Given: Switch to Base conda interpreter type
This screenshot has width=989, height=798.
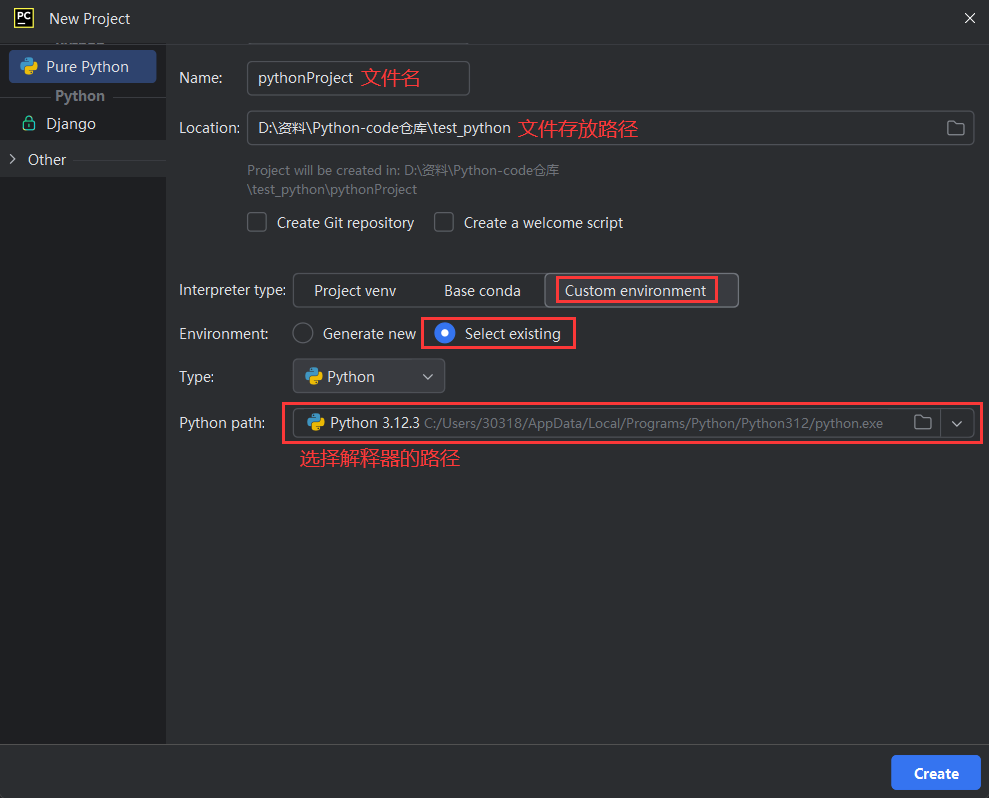Looking at the screenshot, I should 482,291.
